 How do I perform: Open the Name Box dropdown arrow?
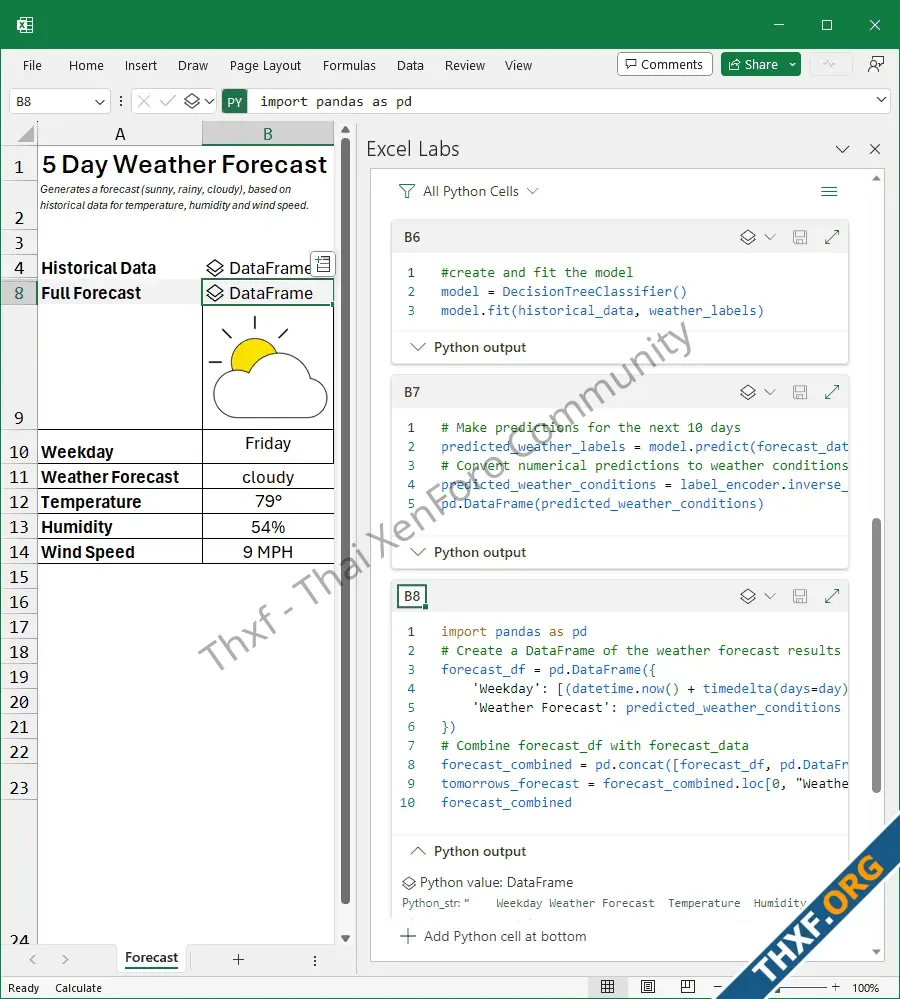pyautogui.click(x=100, y=101)
